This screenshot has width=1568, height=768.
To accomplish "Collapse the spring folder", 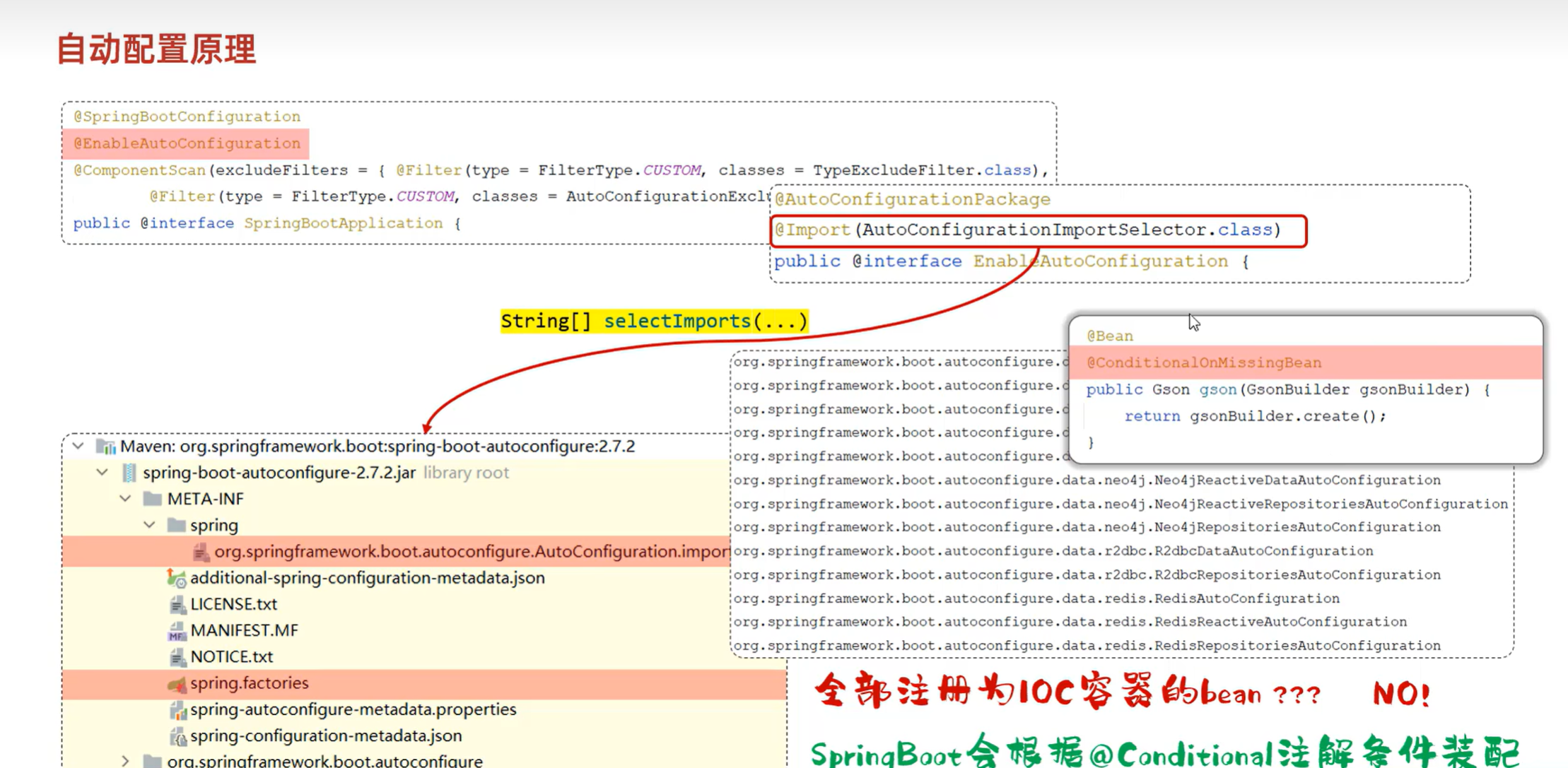I will [x=149, y=525].
